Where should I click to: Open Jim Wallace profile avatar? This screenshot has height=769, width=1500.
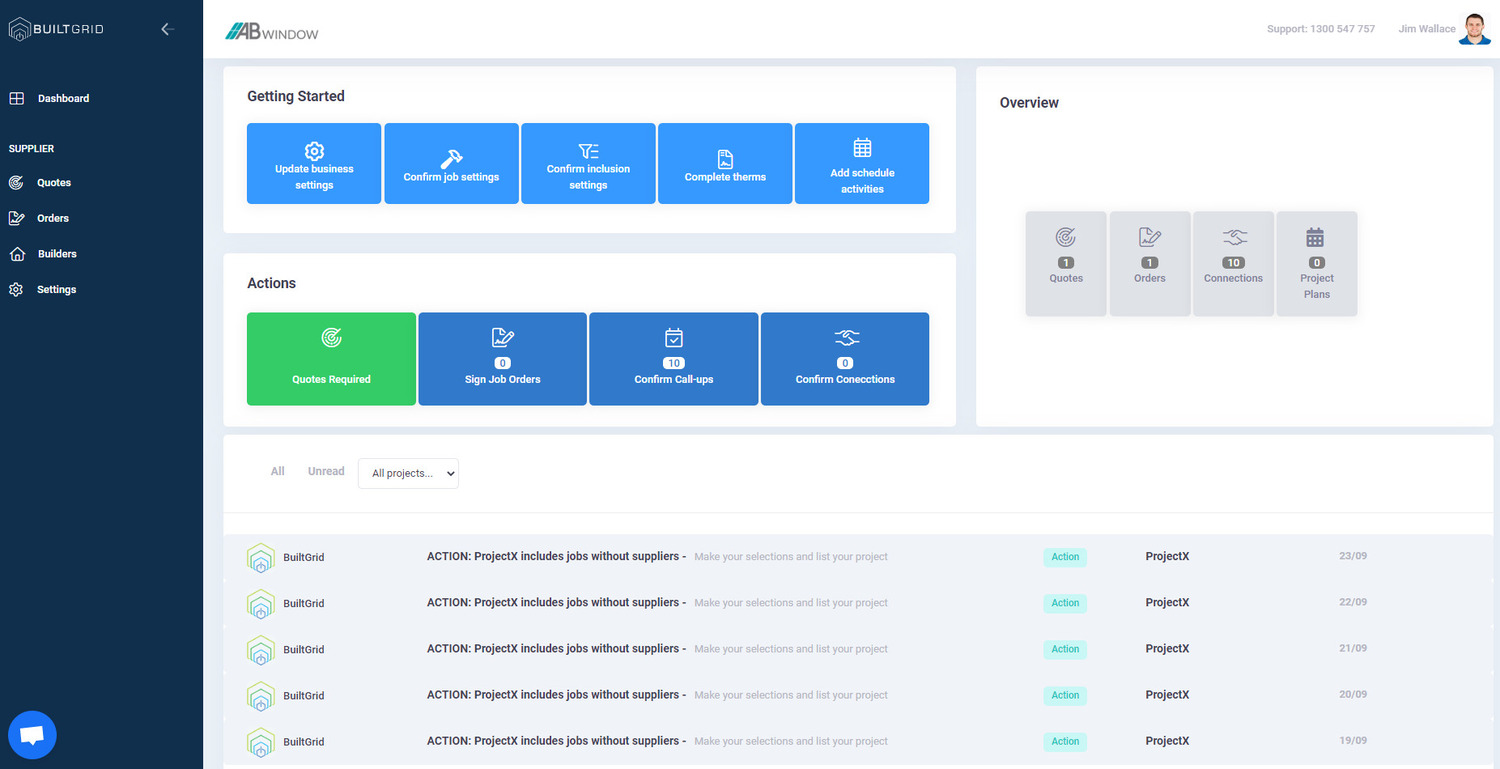pyautogui.click(x=1474, y=29)
